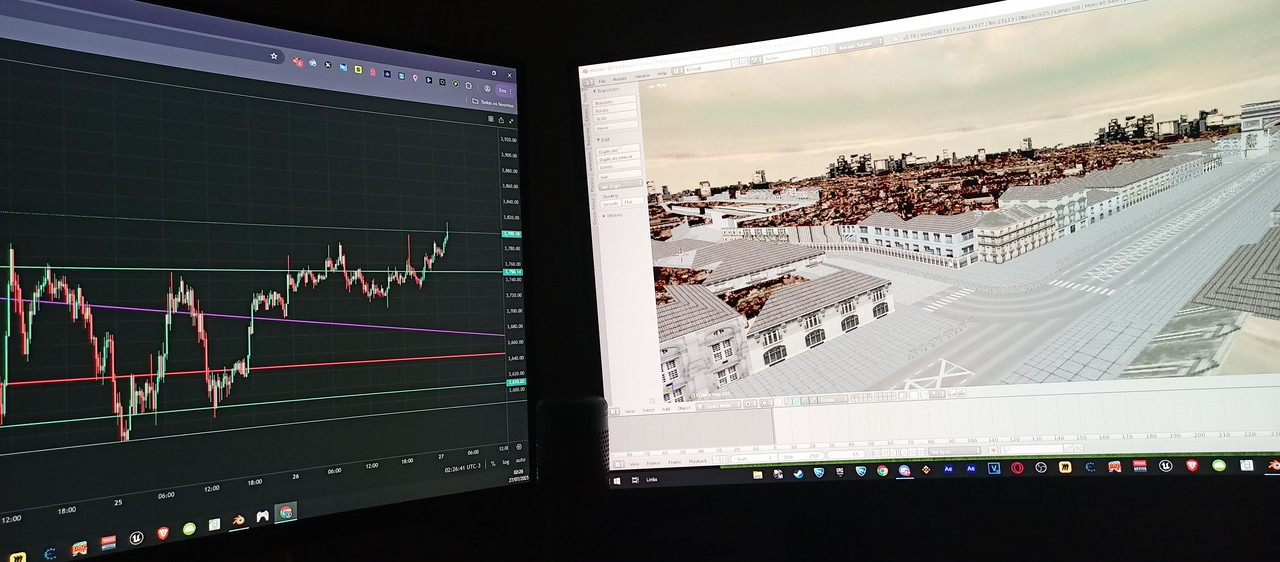
Task: Open the Object Mode dropdown in 3D view header
Action: (719, 405)
